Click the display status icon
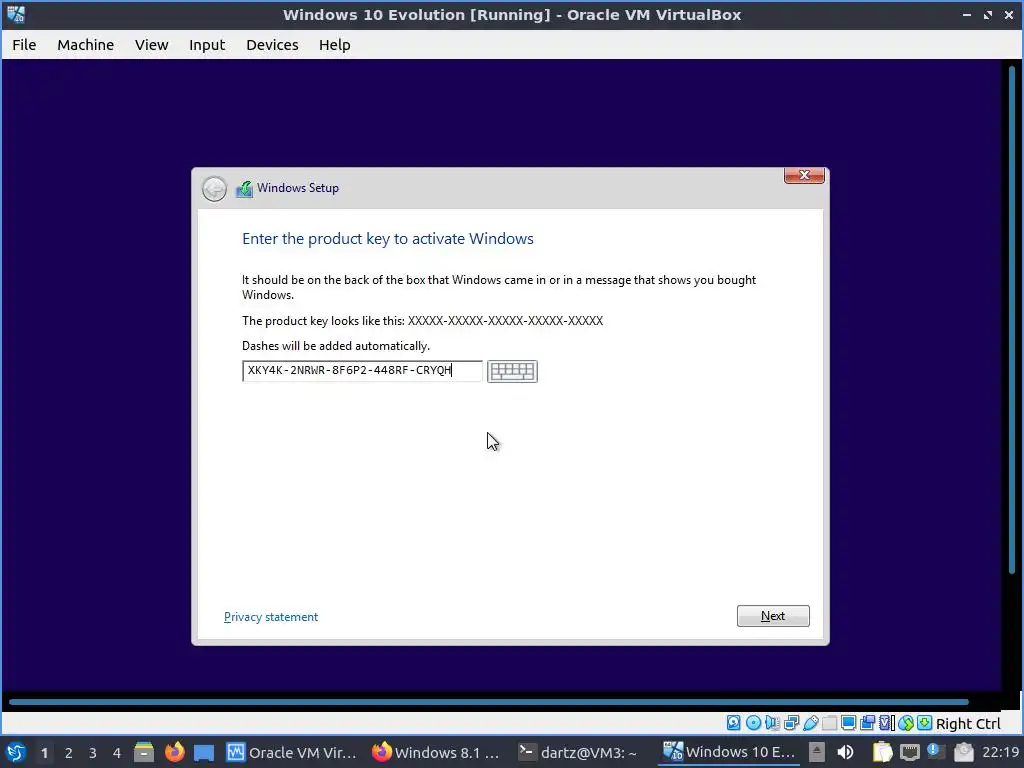This screenshot has width=1024, height=768. tap(848, 722)
